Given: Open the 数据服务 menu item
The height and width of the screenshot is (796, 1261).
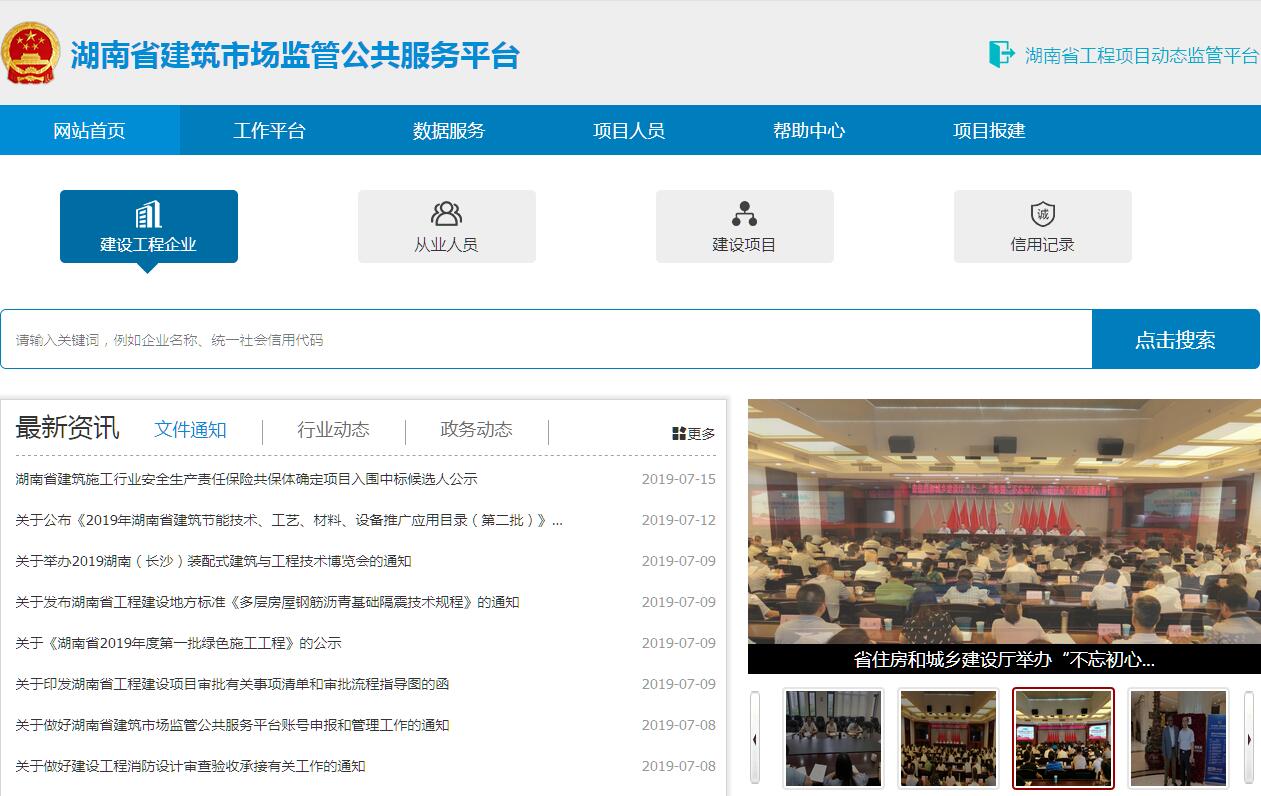Looking at the screenshot, I should point(449,130).
